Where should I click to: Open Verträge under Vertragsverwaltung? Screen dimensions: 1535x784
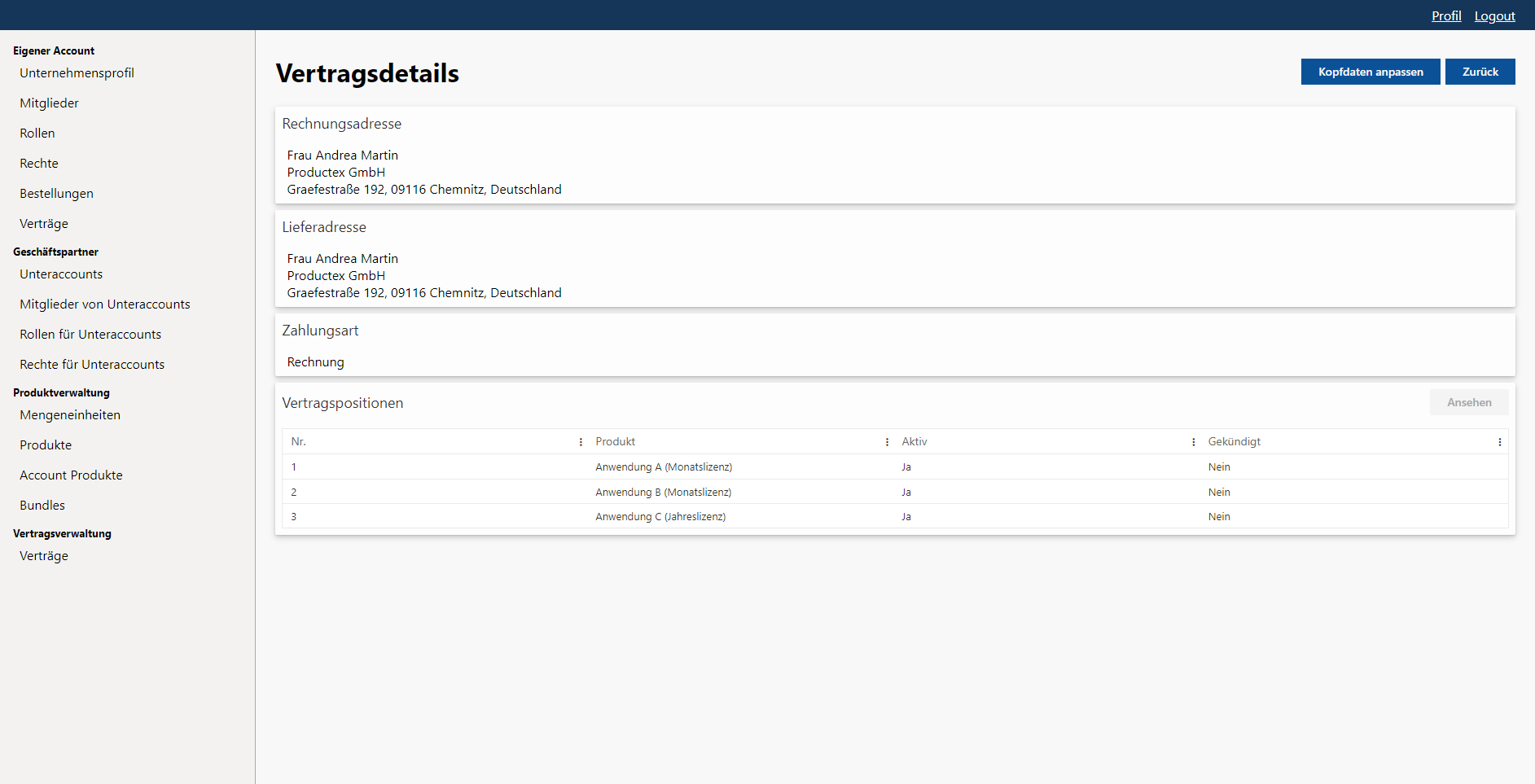tap(44, 556)
